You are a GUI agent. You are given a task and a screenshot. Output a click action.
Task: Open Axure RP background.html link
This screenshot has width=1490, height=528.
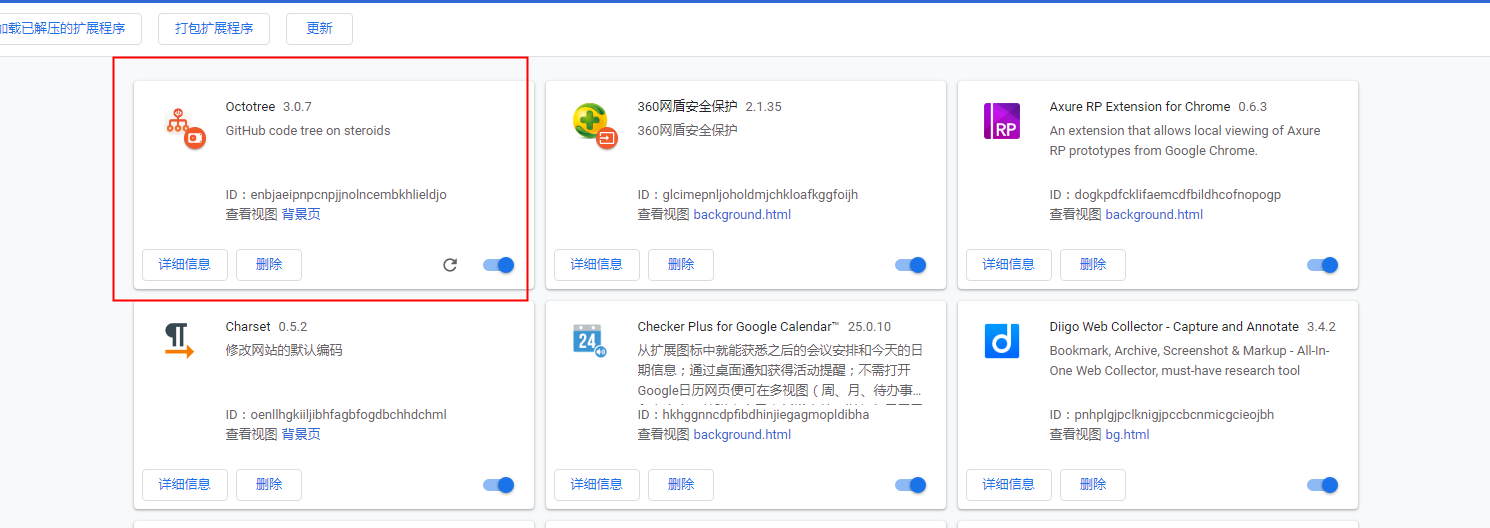point(1154,214)
